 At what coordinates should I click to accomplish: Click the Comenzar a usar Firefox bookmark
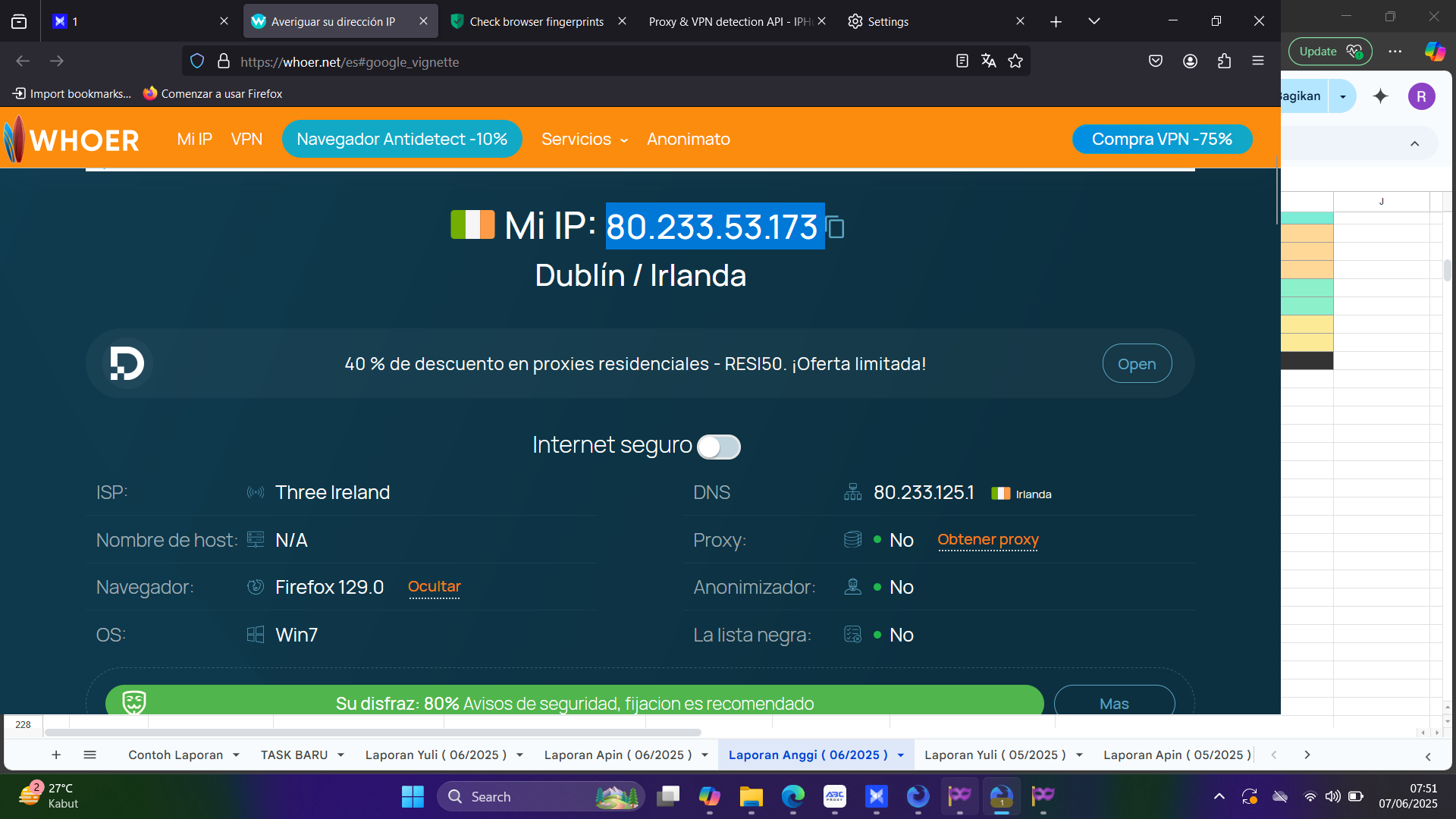coord(213,94)
